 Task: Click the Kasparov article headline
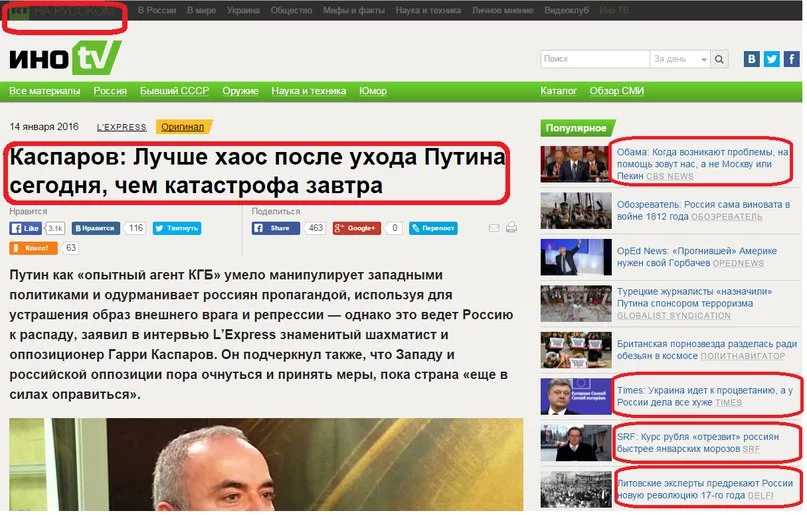(257, 171)
